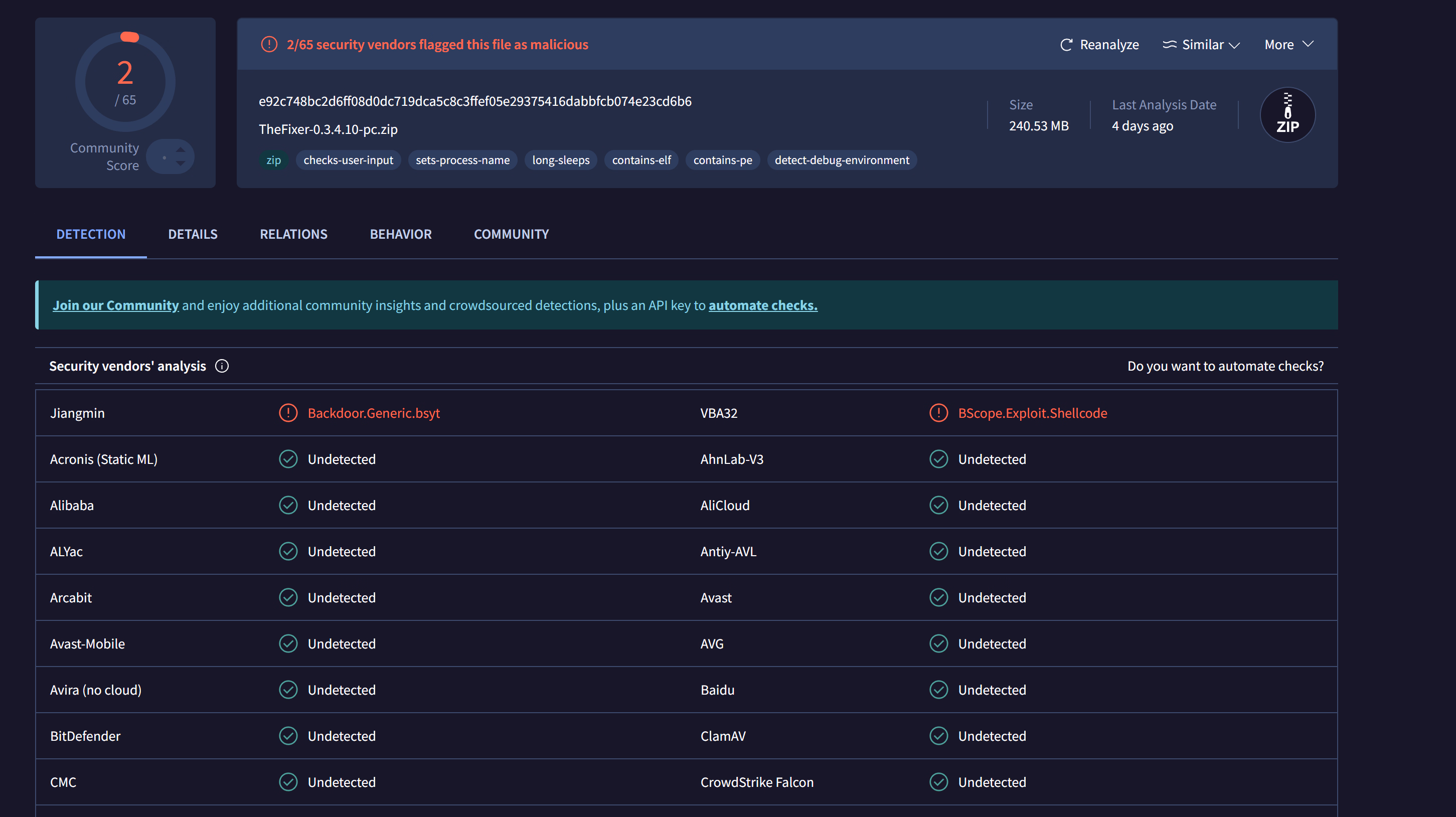Upvote the community score
Viewport: 1456px width, 817px height.
[x=180, y=150]
